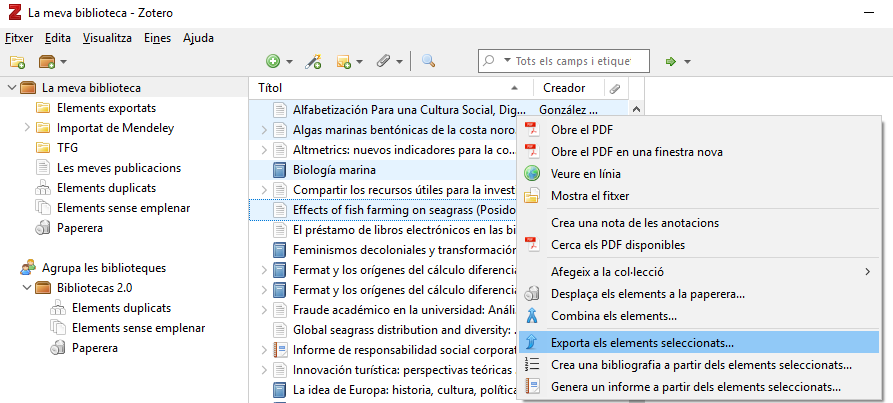Open the New Library box icon
893x403 pixels.
point(46,61)
